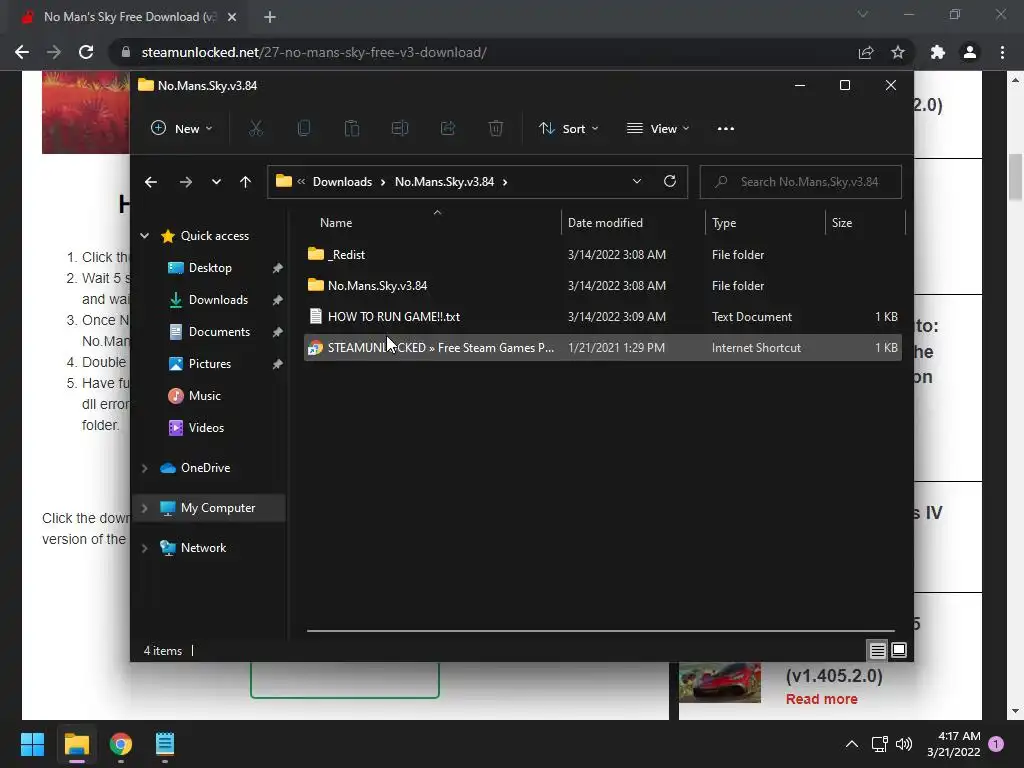Open Chrome's three-dot menu
This screenshot has width=1024, height=768.
pos(1002,52)
